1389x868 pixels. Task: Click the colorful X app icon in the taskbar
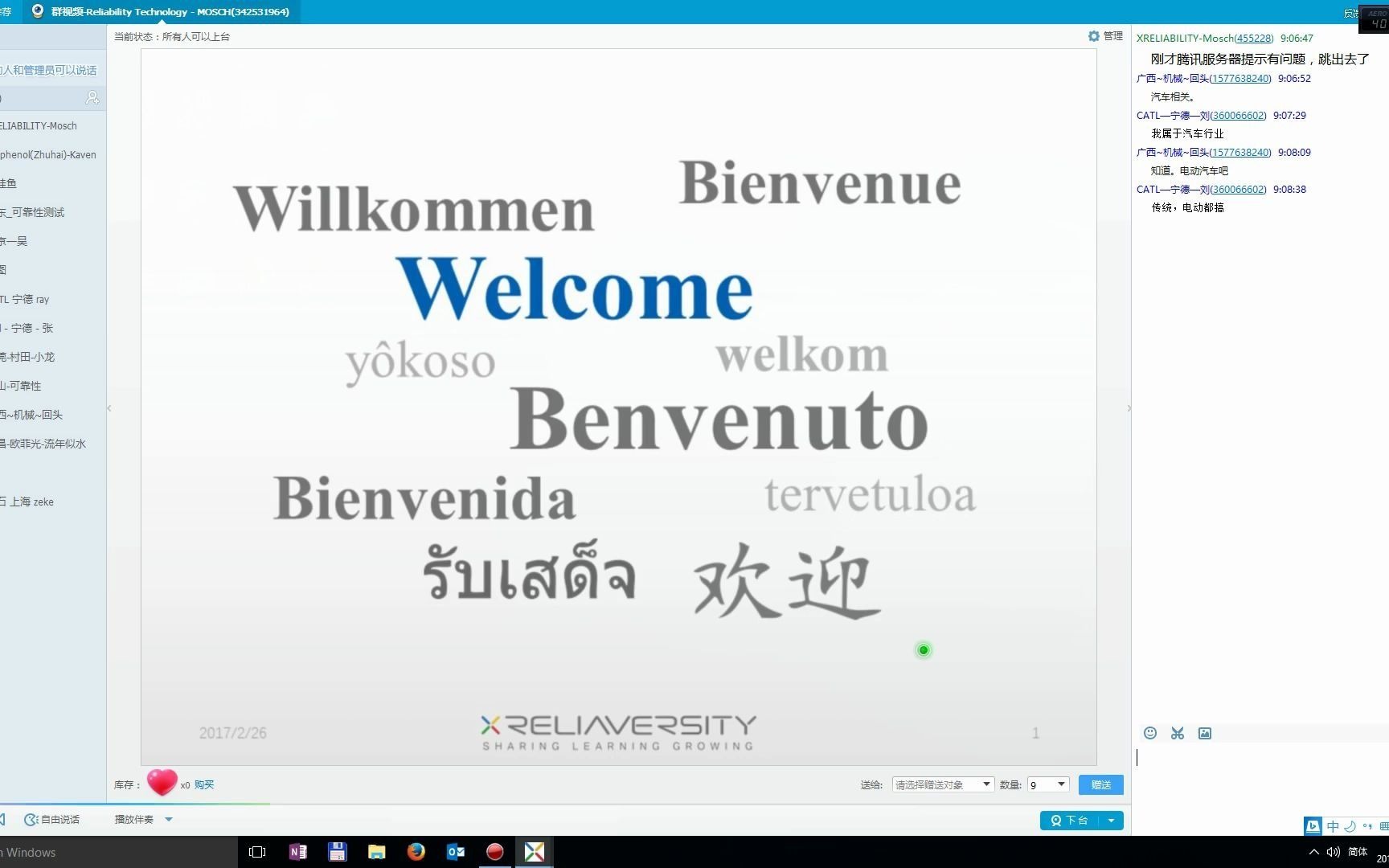[534, 852]
